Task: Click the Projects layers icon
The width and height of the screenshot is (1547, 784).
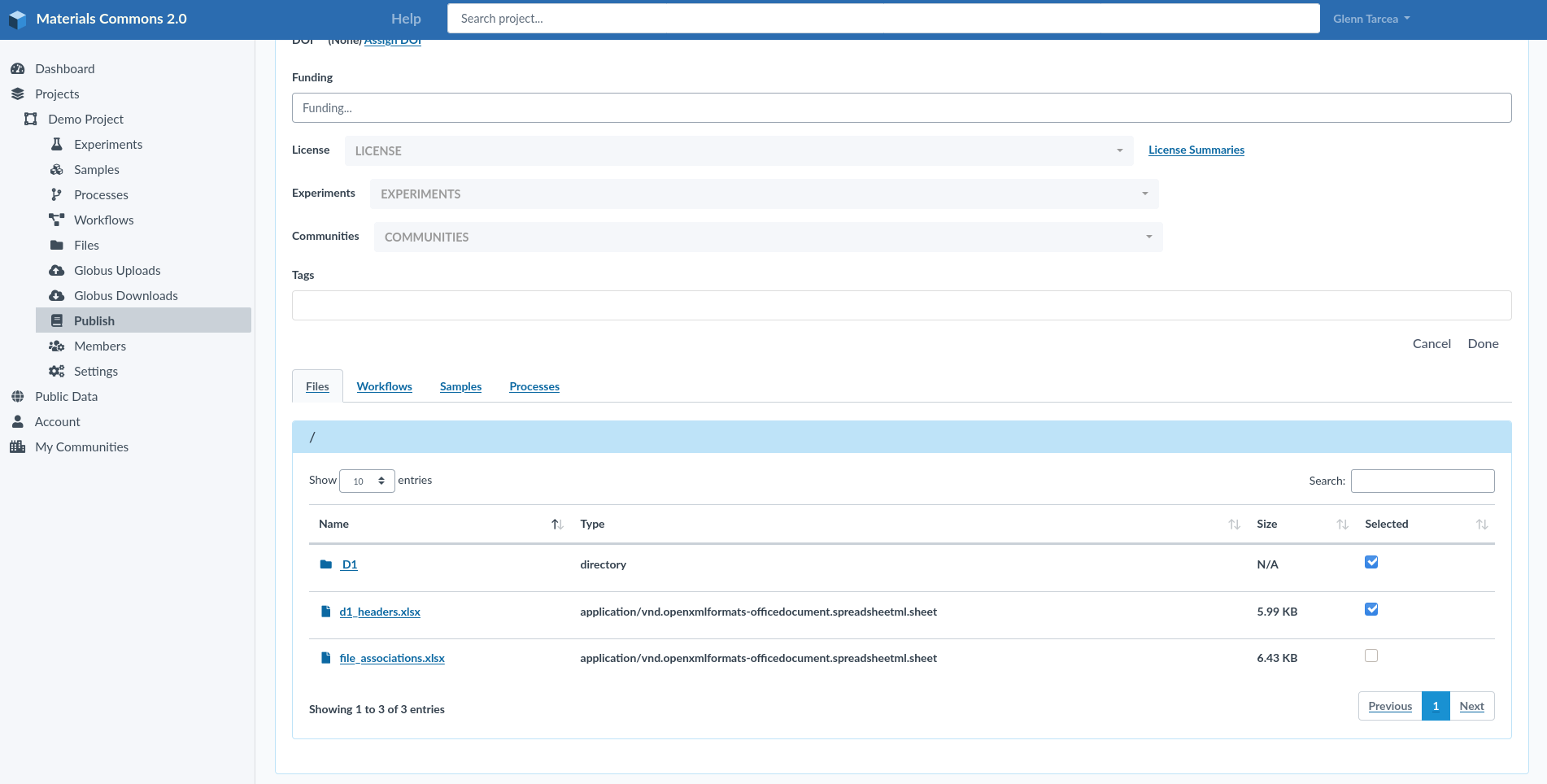Action: pos(18,94)
